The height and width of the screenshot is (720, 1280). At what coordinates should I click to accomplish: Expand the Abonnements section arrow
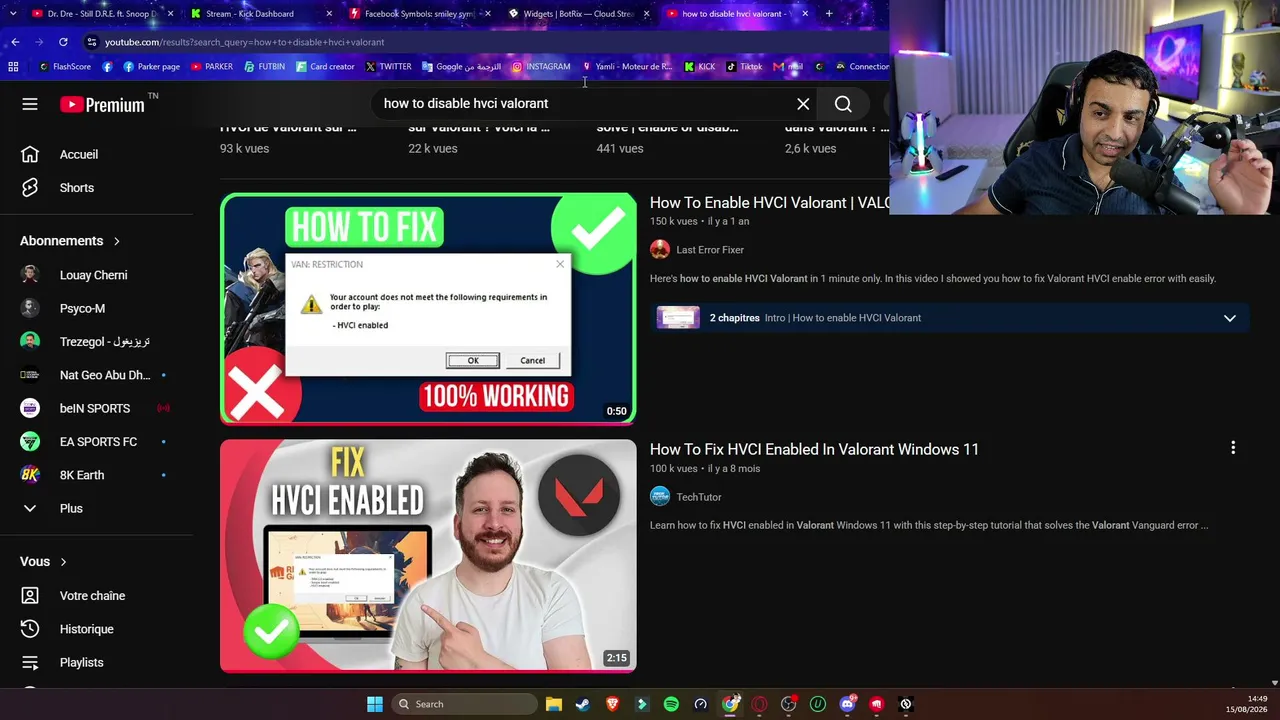116,241
